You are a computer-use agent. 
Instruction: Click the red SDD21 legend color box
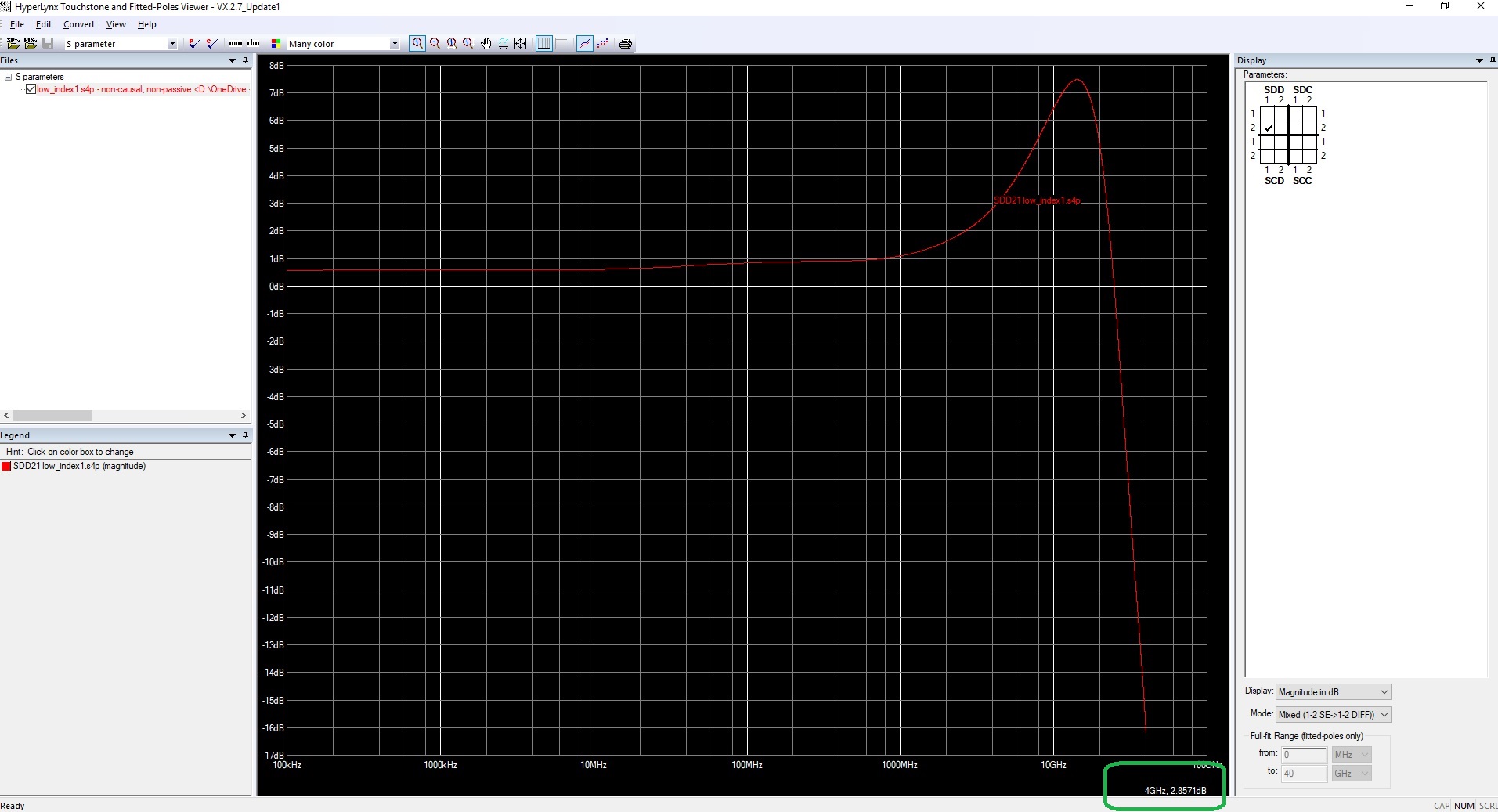[6, 467]
